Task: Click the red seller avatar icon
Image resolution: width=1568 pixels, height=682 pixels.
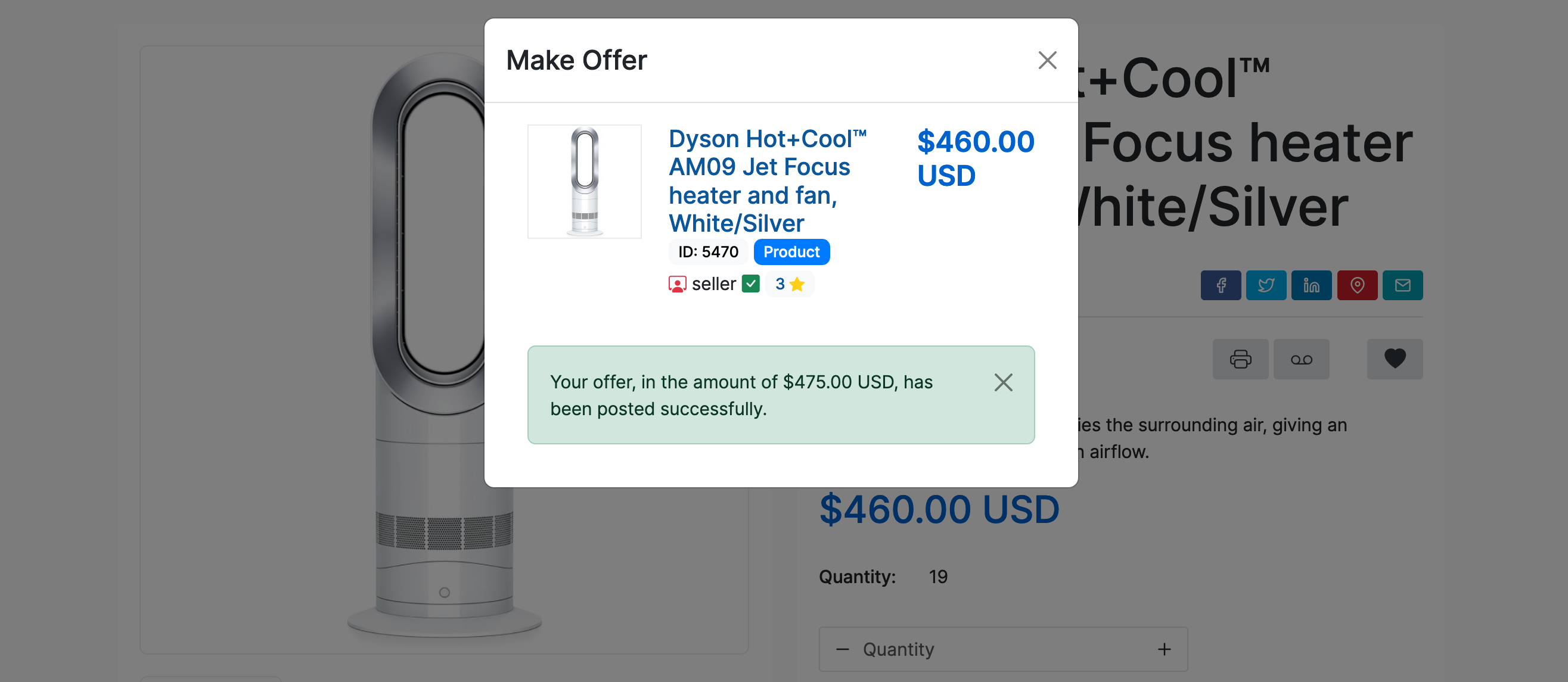Action: coord(677,284)
